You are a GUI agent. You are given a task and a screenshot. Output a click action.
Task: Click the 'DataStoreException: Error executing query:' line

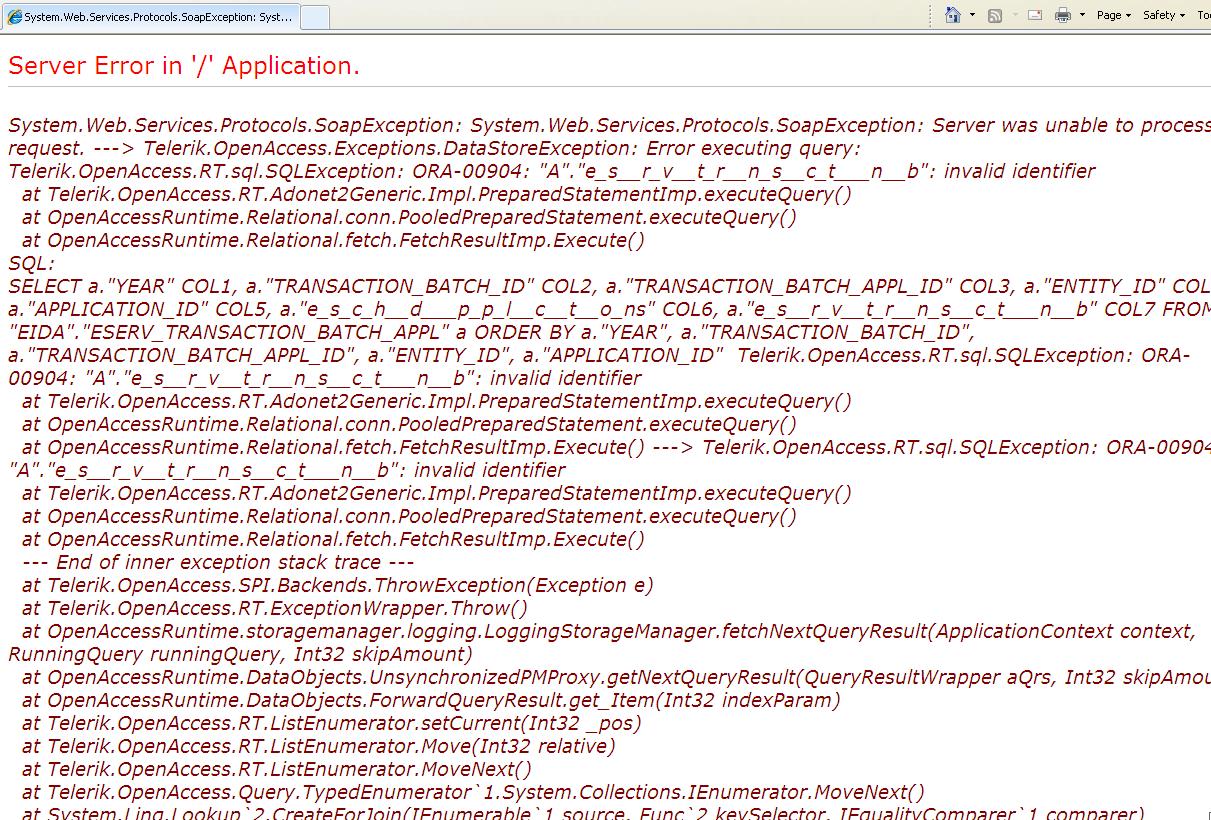(x=434, y=148)
